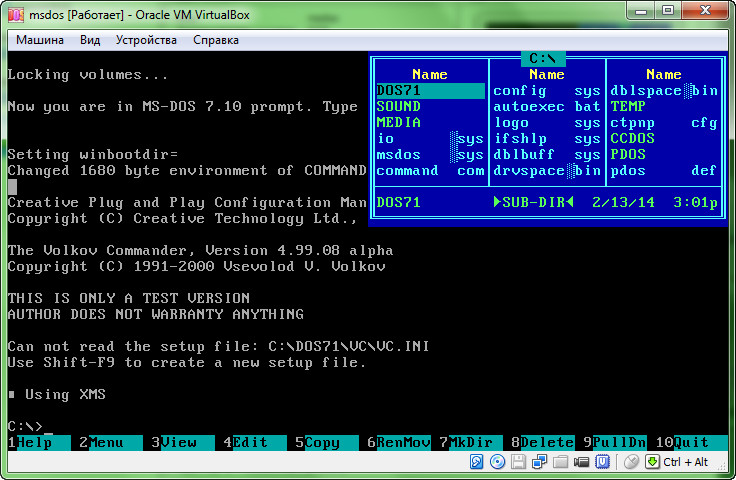The height and width of the screenshot is (480, 736).
Task: Click the 3 View function key
Action: click(x=183, y=442)
